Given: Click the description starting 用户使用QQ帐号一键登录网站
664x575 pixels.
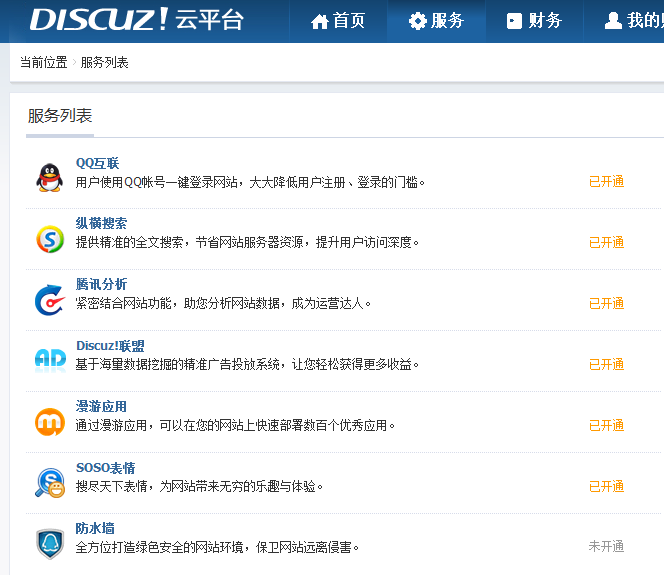Looking at the screenshot, I should (x=250, y=182).
